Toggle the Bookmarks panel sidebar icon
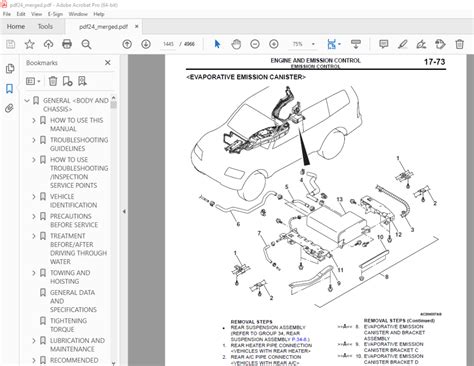Screen dimensions: 474x366 pyautogui.click(x=9, y=89)
